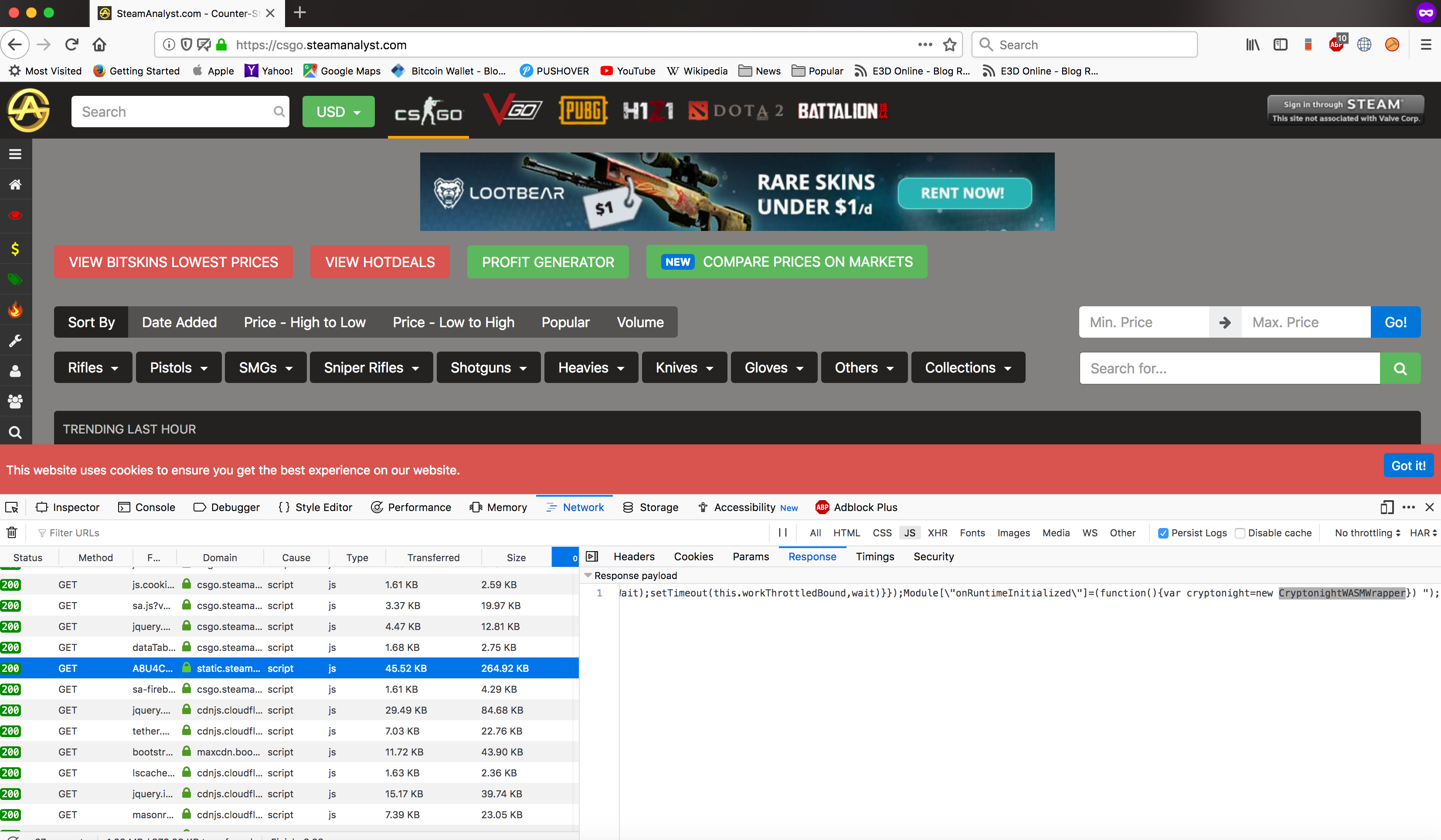
Task: Focus the Filter URLs field
Action: coord(400,532)
